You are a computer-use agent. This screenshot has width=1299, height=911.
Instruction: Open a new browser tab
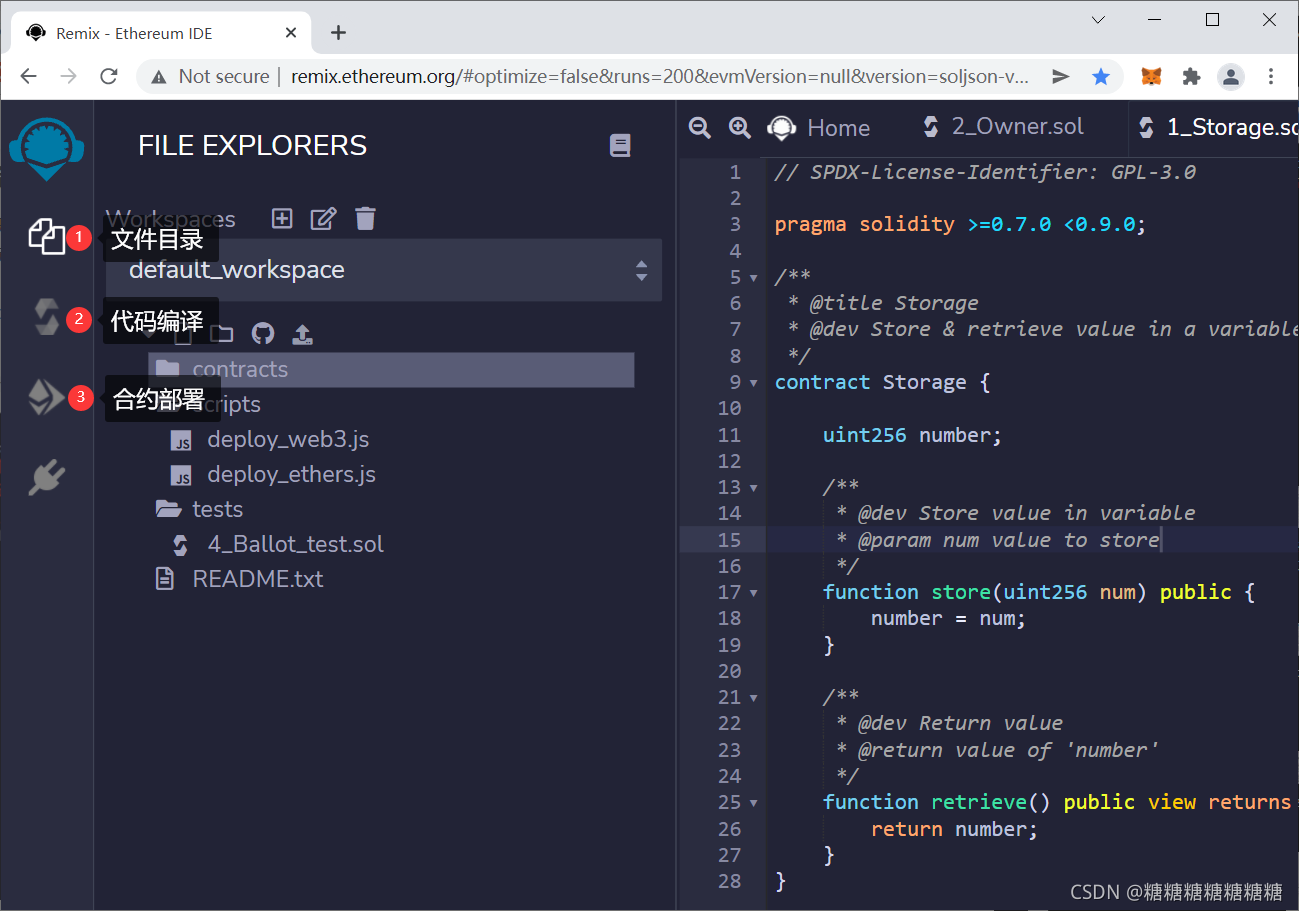[338, 32]
